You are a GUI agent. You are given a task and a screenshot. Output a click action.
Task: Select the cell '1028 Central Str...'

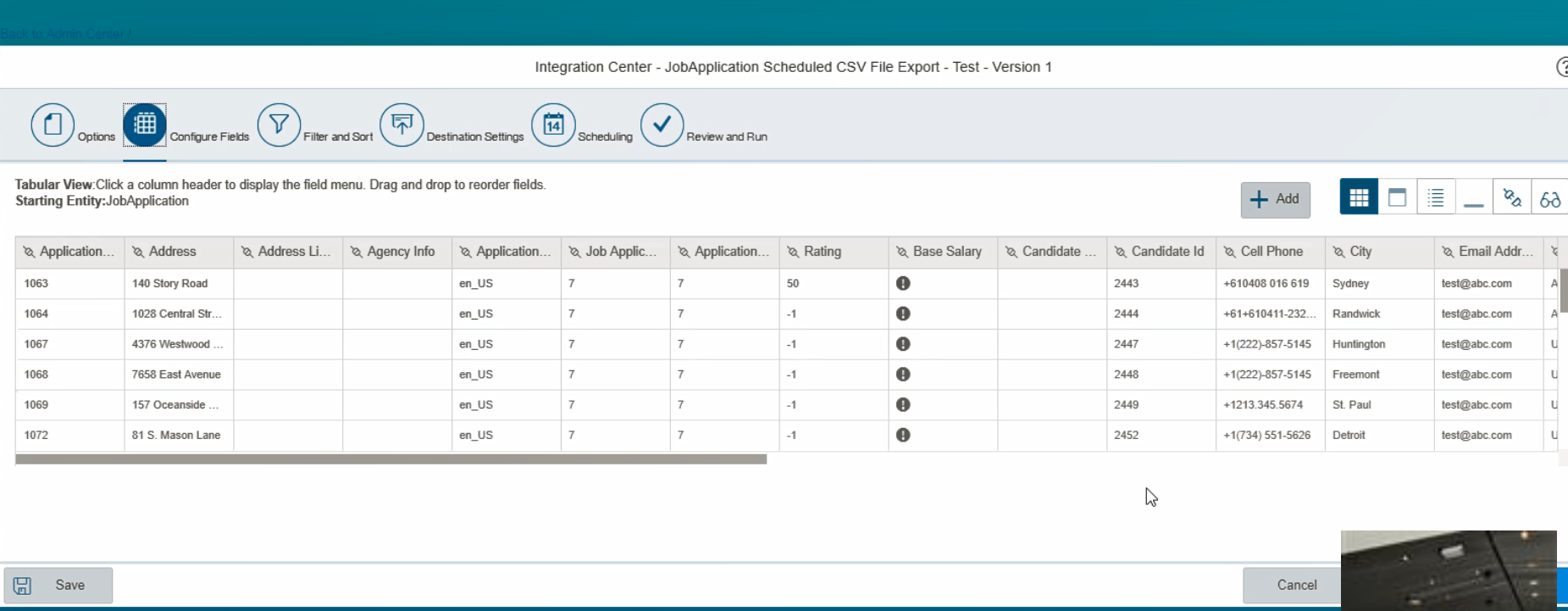pos(180,314)
